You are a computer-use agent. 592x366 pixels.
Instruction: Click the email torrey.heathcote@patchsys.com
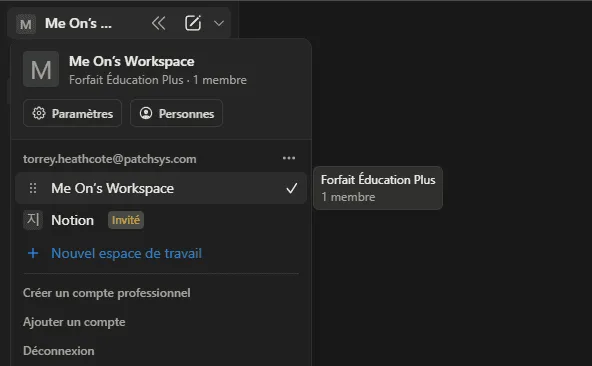pos(109,159)
